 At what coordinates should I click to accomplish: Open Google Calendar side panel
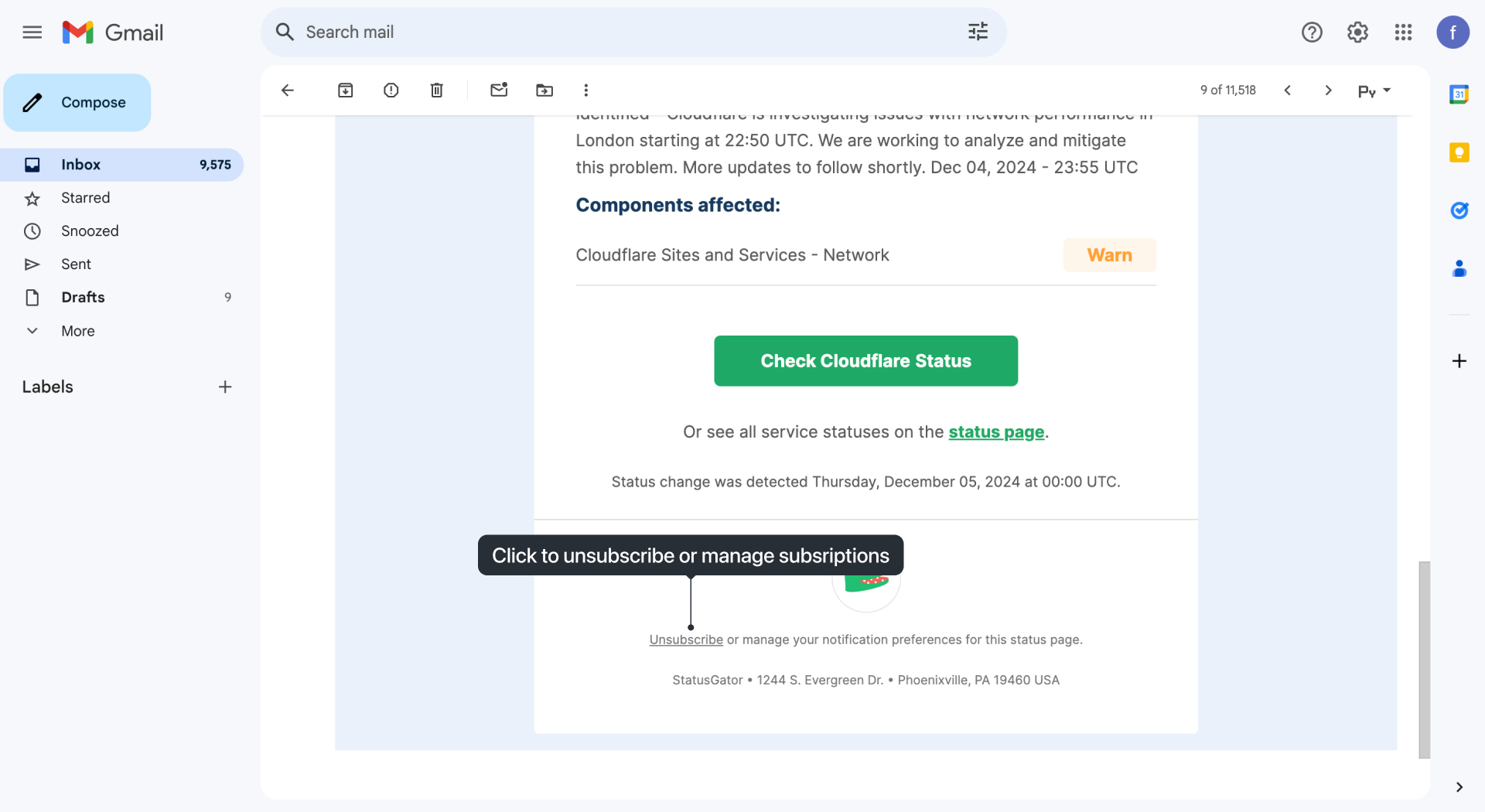click(x=1459, y=94)
